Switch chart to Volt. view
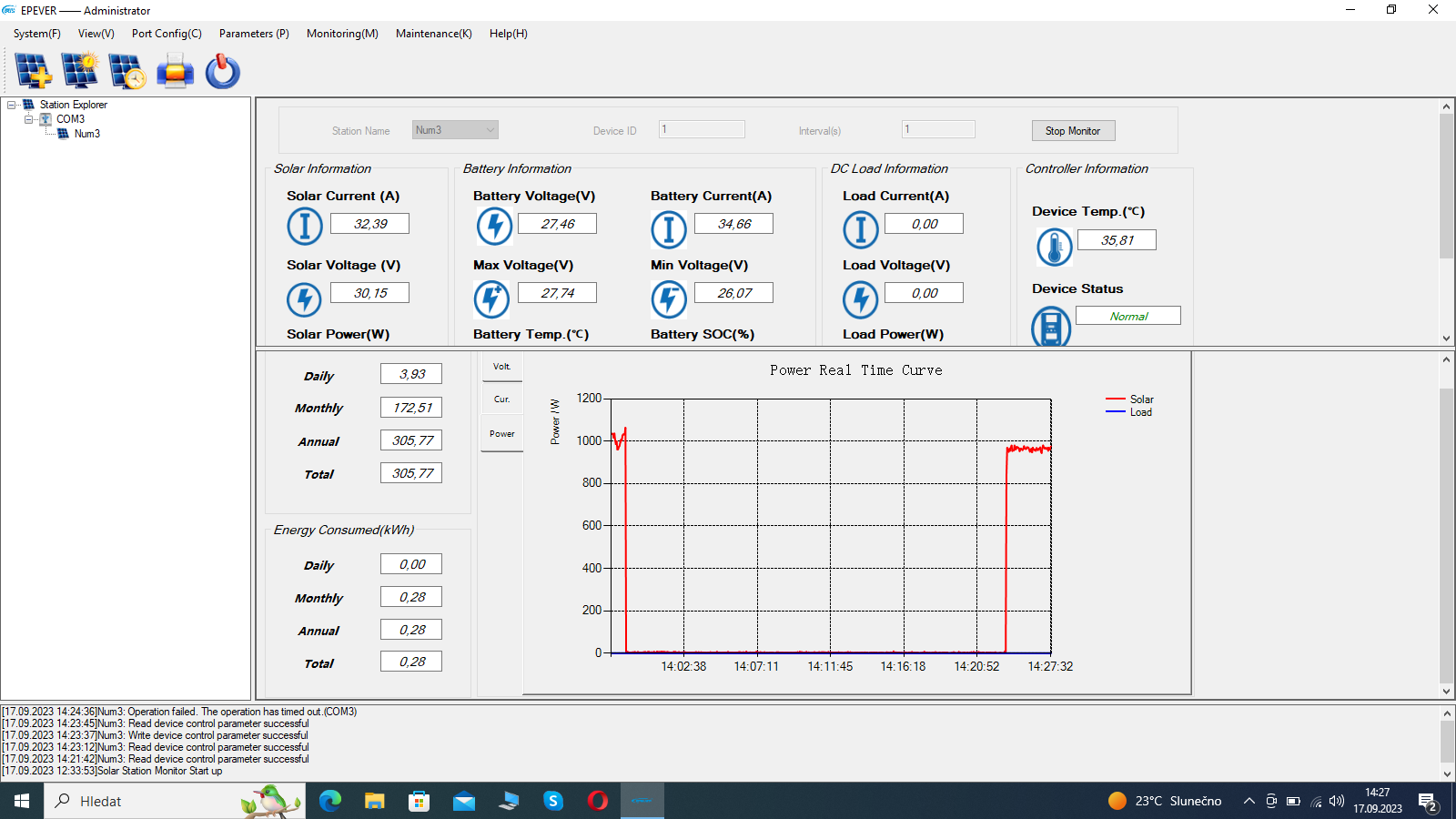This screenshot has height=819, width=1456. coord(501,367)
